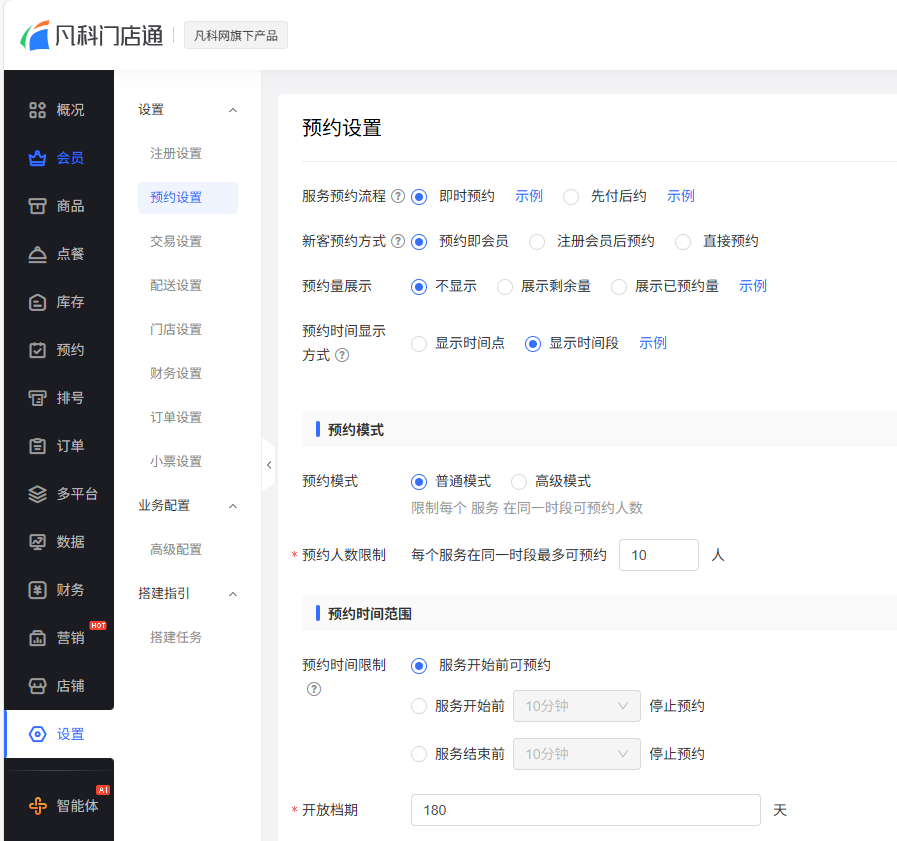This screenshot has height=841, width=897.
Task: Open the 服务结束前 10分钟 dropdown
Action: pyautogui.click(x=576, y=754)
